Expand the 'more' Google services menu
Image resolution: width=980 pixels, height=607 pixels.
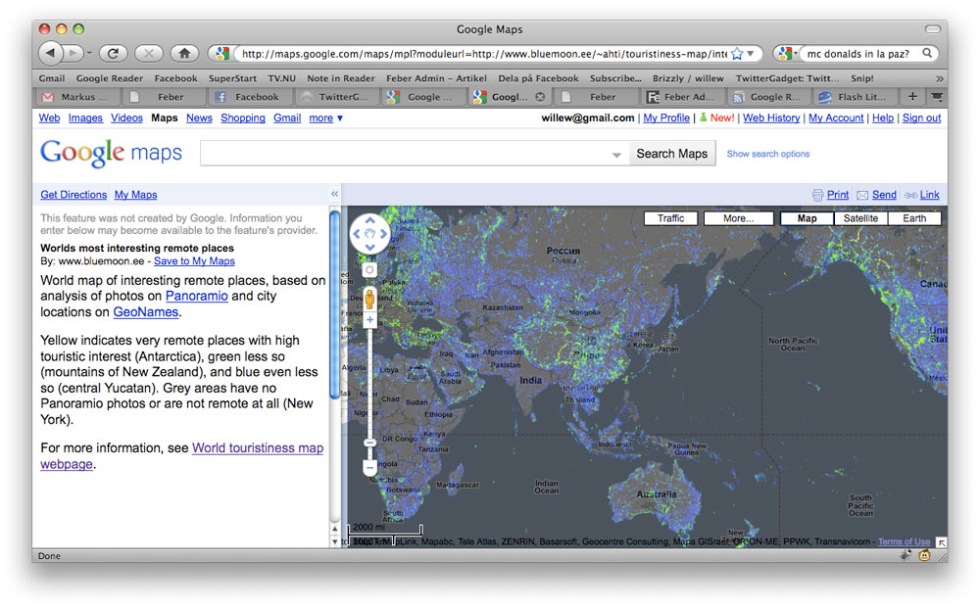[326, 118]
